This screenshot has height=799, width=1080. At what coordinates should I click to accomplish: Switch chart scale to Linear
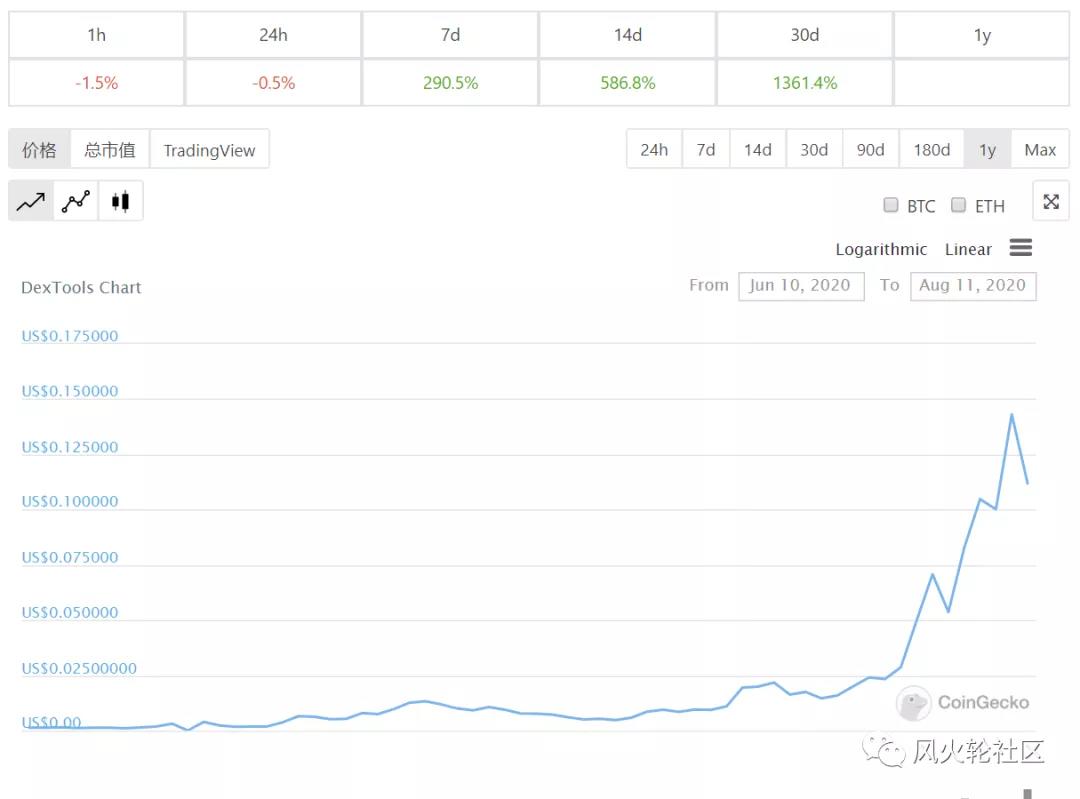pyautogui.click(x=968, y=249)
